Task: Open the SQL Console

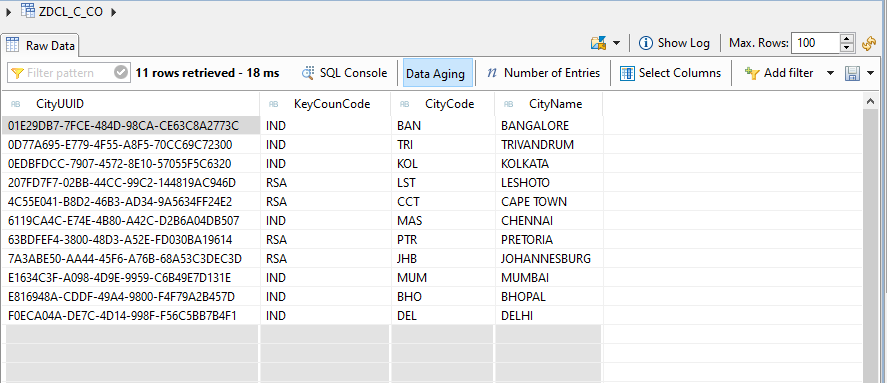Action: (x=345, y=73)
